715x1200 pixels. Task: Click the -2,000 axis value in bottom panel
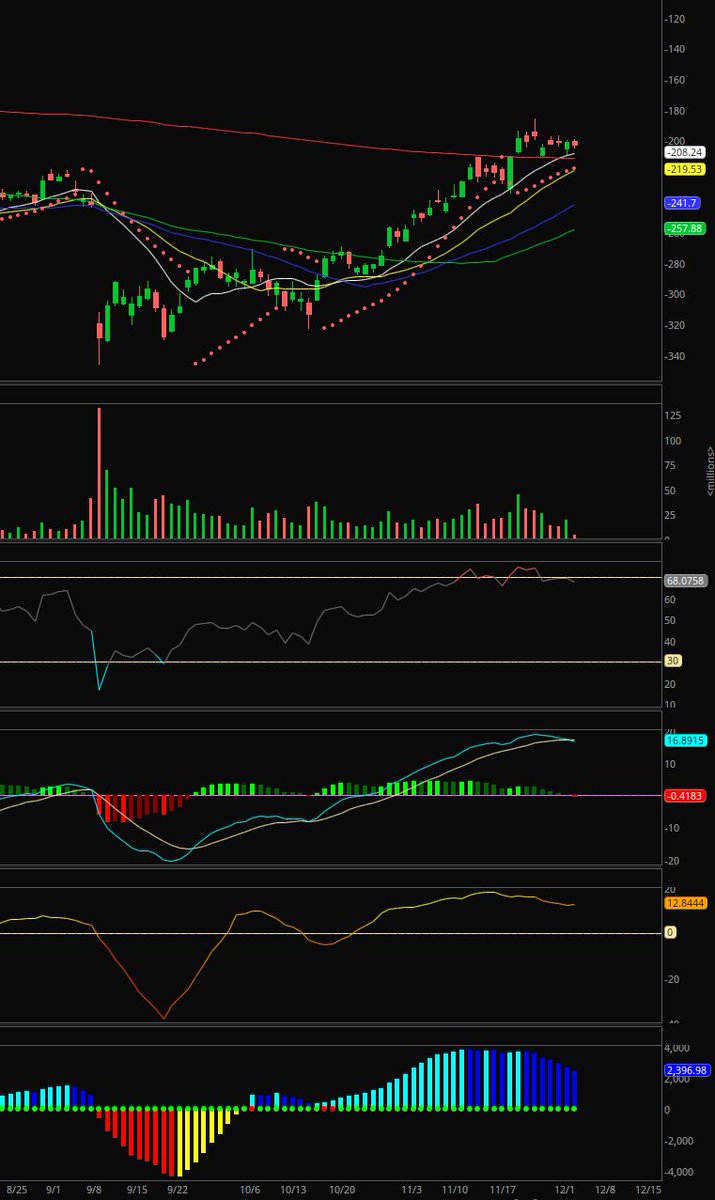(x=681, y=1141)
